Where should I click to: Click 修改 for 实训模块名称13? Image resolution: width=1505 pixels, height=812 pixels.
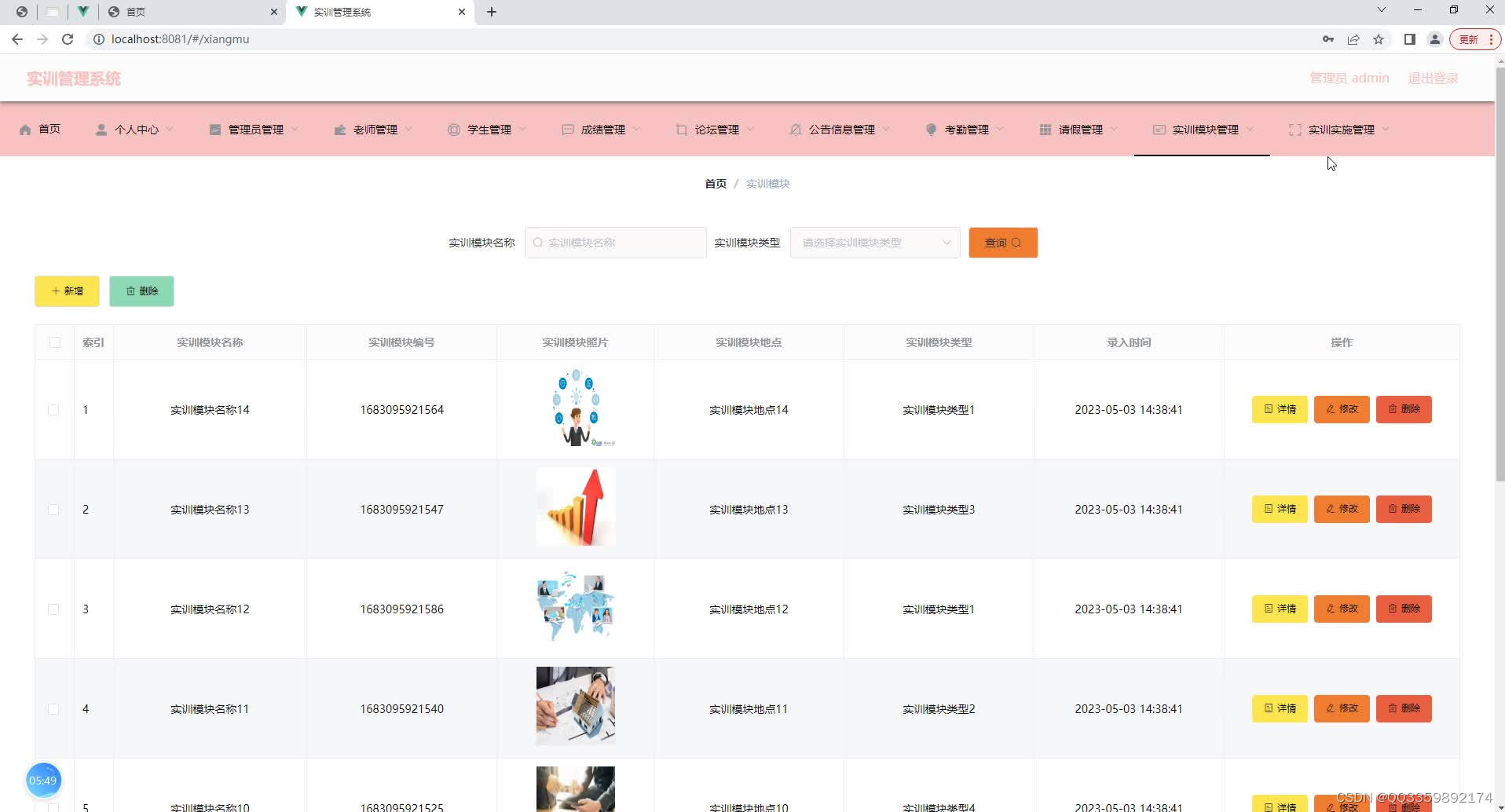coord(1342,509)
